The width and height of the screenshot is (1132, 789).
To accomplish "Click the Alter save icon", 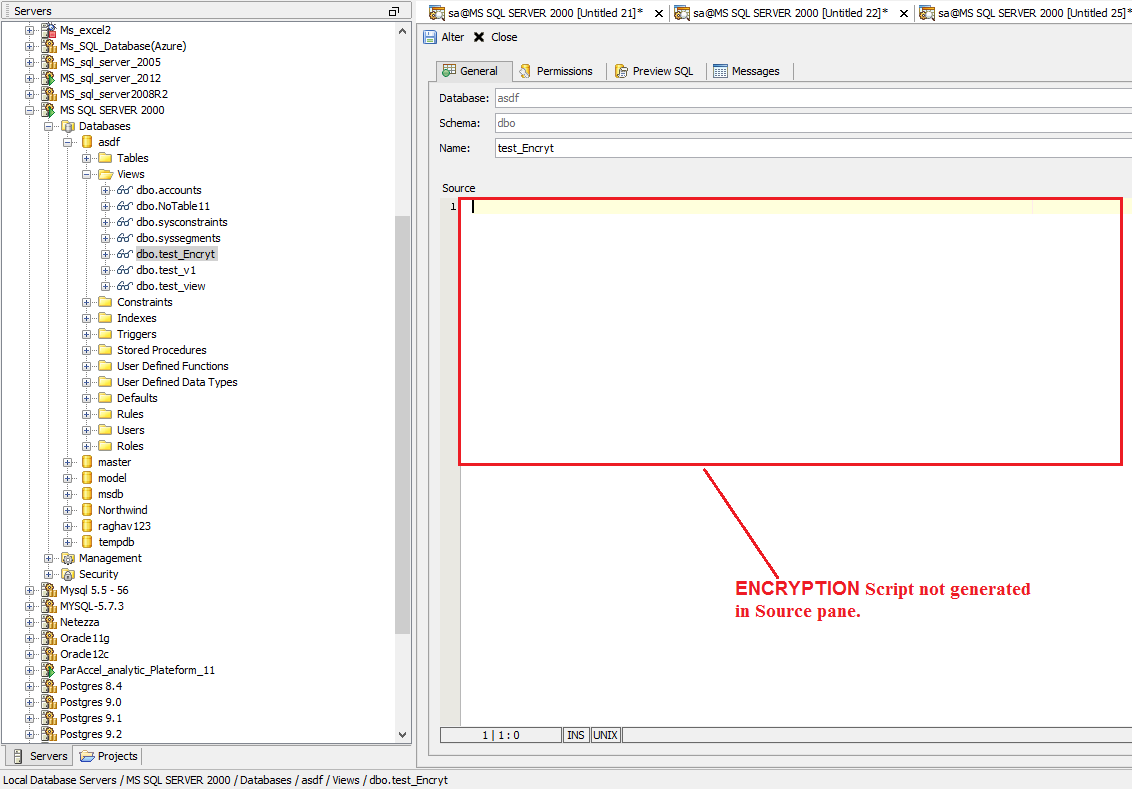I will (430, 37).
